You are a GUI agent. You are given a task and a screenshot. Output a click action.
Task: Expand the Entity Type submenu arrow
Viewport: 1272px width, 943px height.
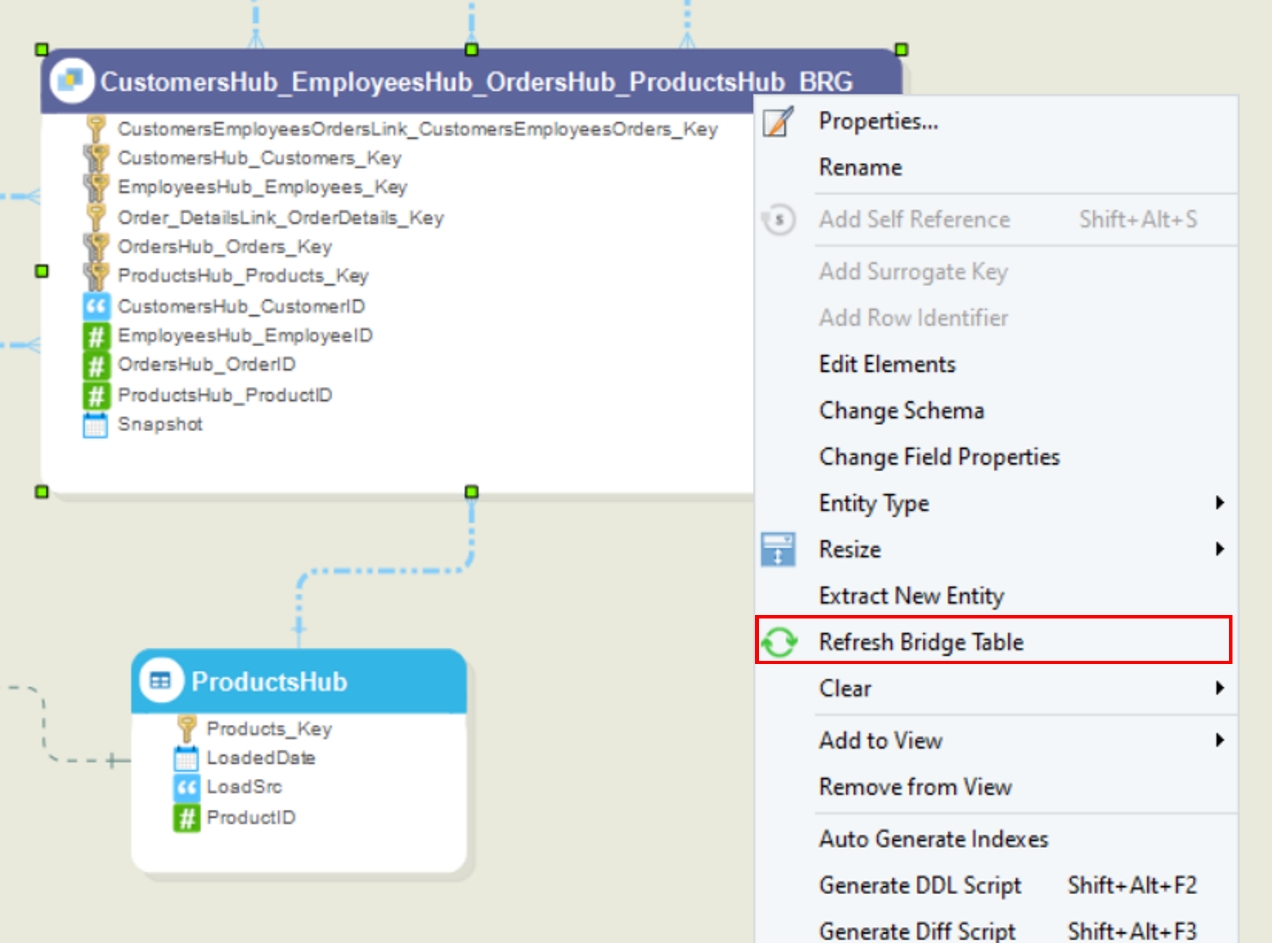click(x=1219, y=503)
